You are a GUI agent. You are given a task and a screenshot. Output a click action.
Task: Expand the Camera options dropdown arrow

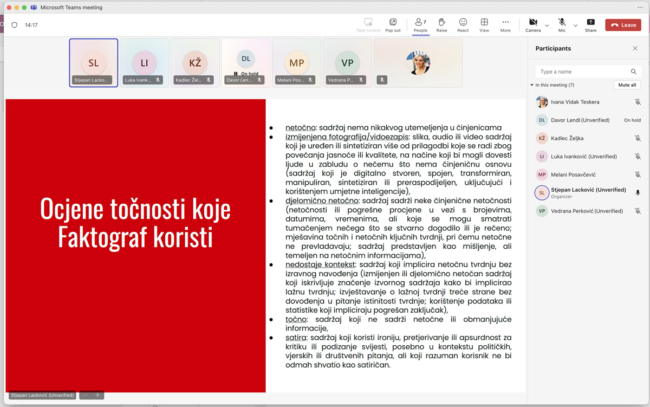pyautogui.click(x=547, y=23)
